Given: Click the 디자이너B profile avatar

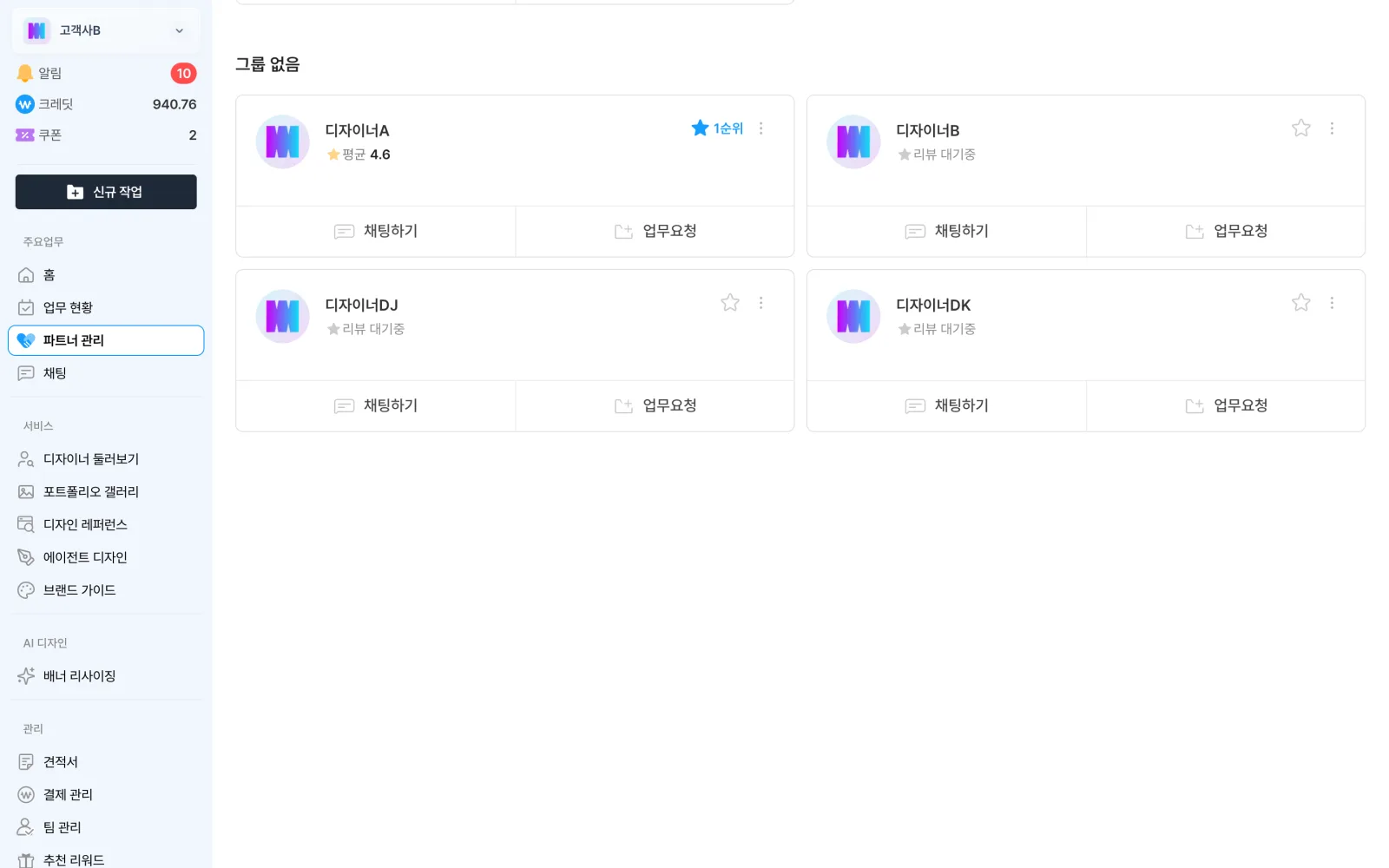Looking at the screenshot, I should (x=854, y=141).
